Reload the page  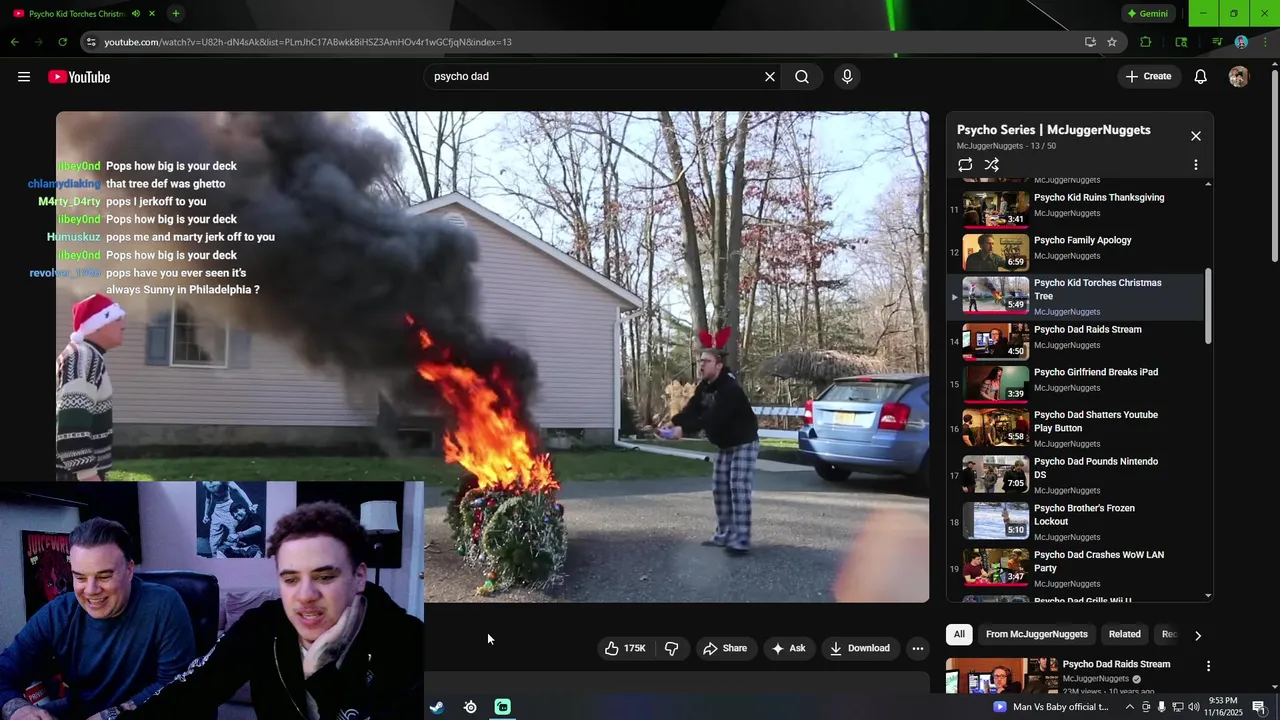[62, 42]
